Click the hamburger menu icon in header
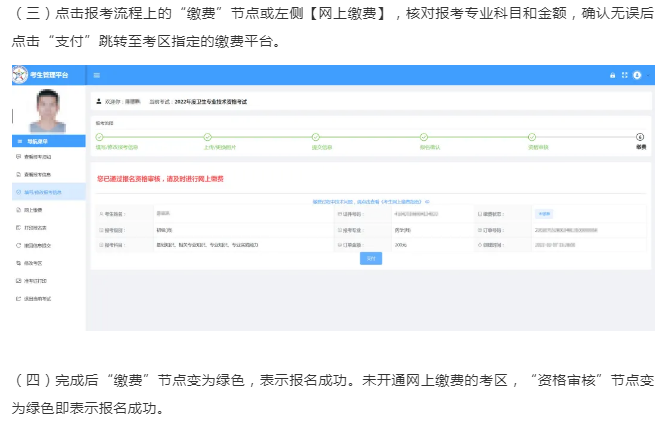664x426 pixels. [x=97, y=75]
